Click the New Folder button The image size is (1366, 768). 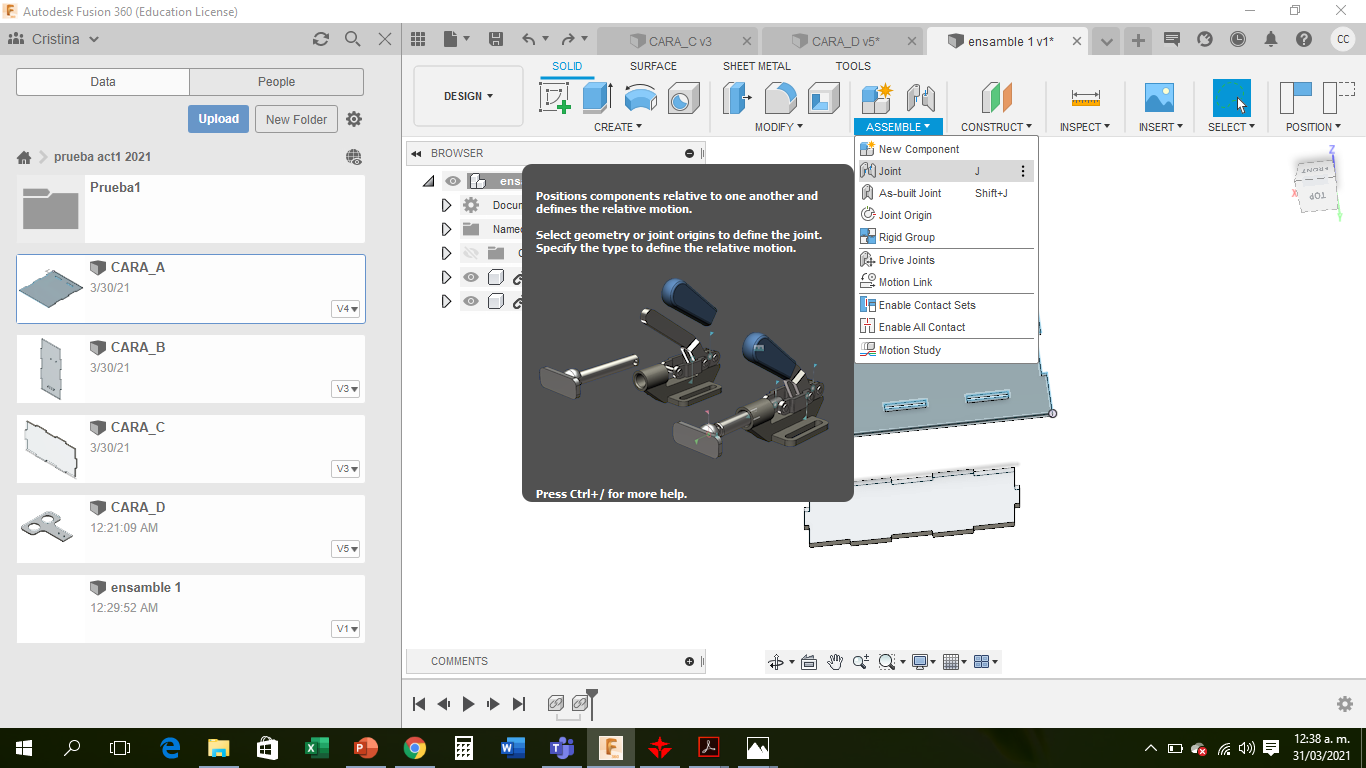point(296,119)
